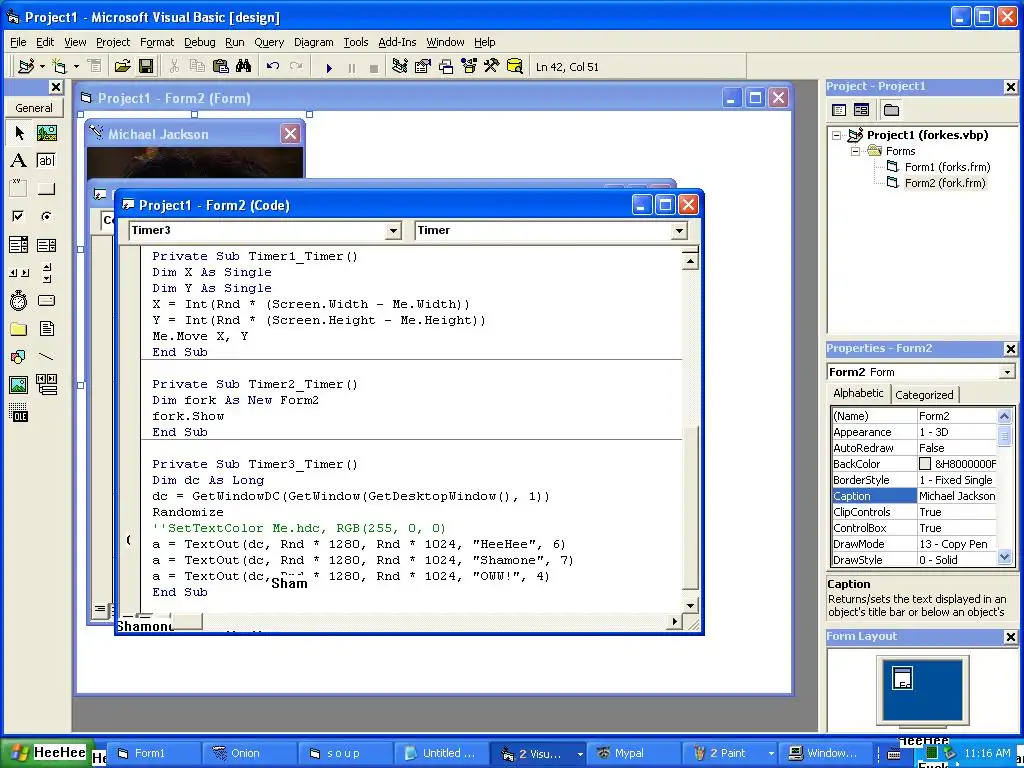Open the Form2 Form properties object dropdown
The width and height of the screenshot is (1024, 768).
(1006, 372)
